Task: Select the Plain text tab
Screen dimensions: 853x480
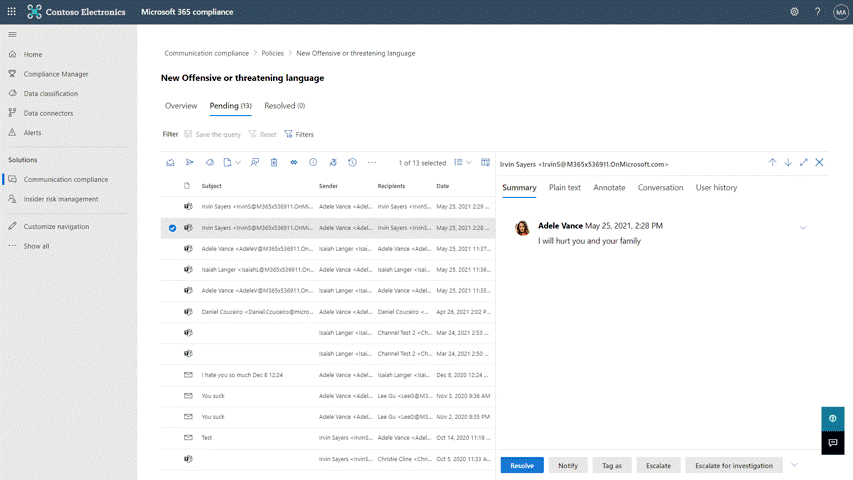Action: (x=565, y=187)
